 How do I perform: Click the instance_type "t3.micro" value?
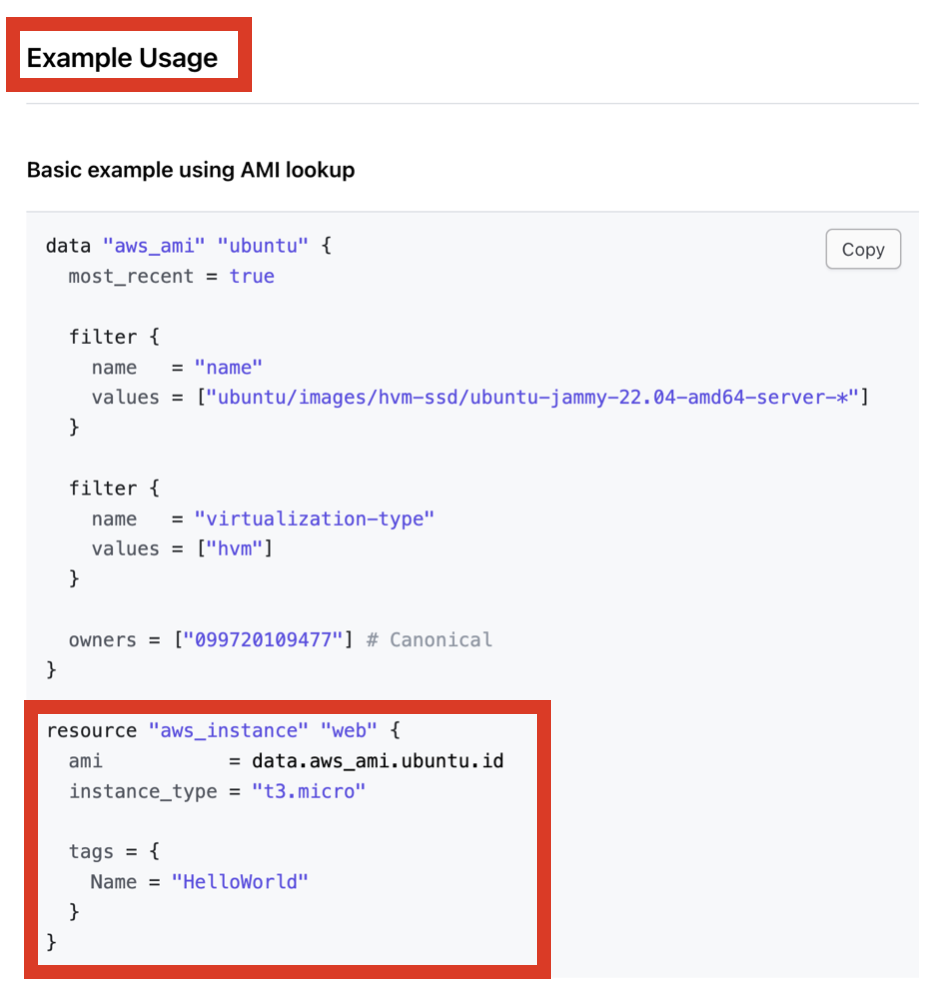click(308, 791)
